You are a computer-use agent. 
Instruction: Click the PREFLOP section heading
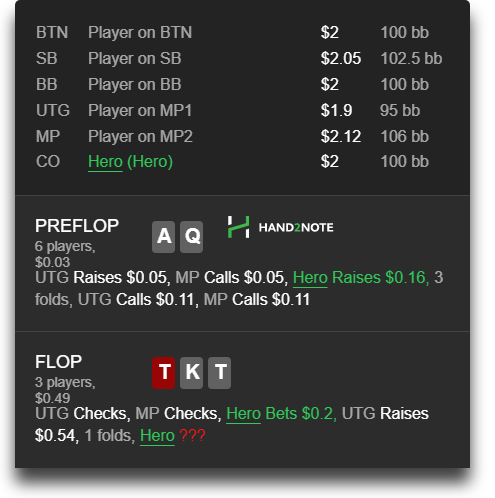click(x=77, y=226)
